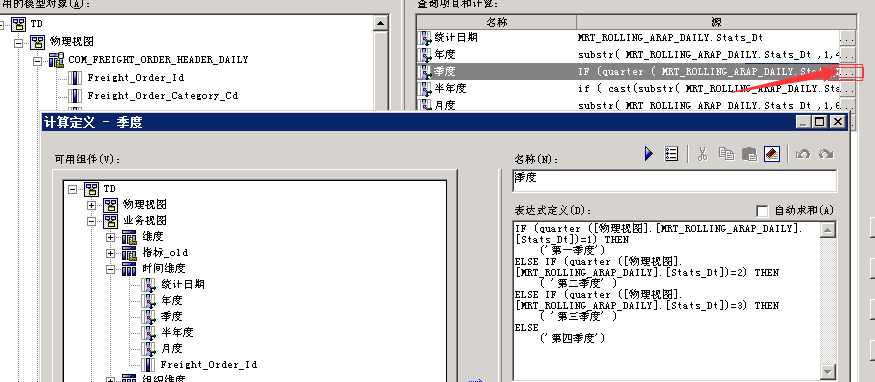Screen dimensions: 875x382
Task: Click into the 名称(N) name field
Action: [x=675, y=181]
